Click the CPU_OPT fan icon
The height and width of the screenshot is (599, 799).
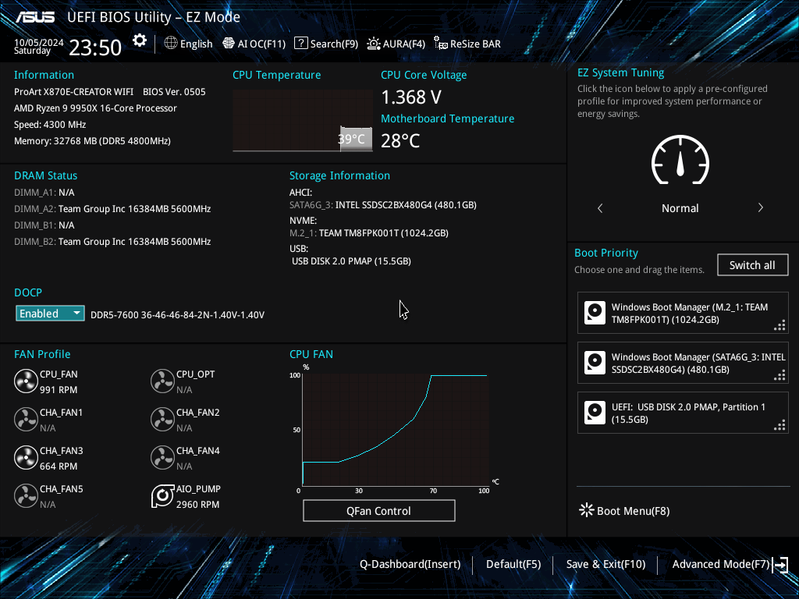(163, 381)
